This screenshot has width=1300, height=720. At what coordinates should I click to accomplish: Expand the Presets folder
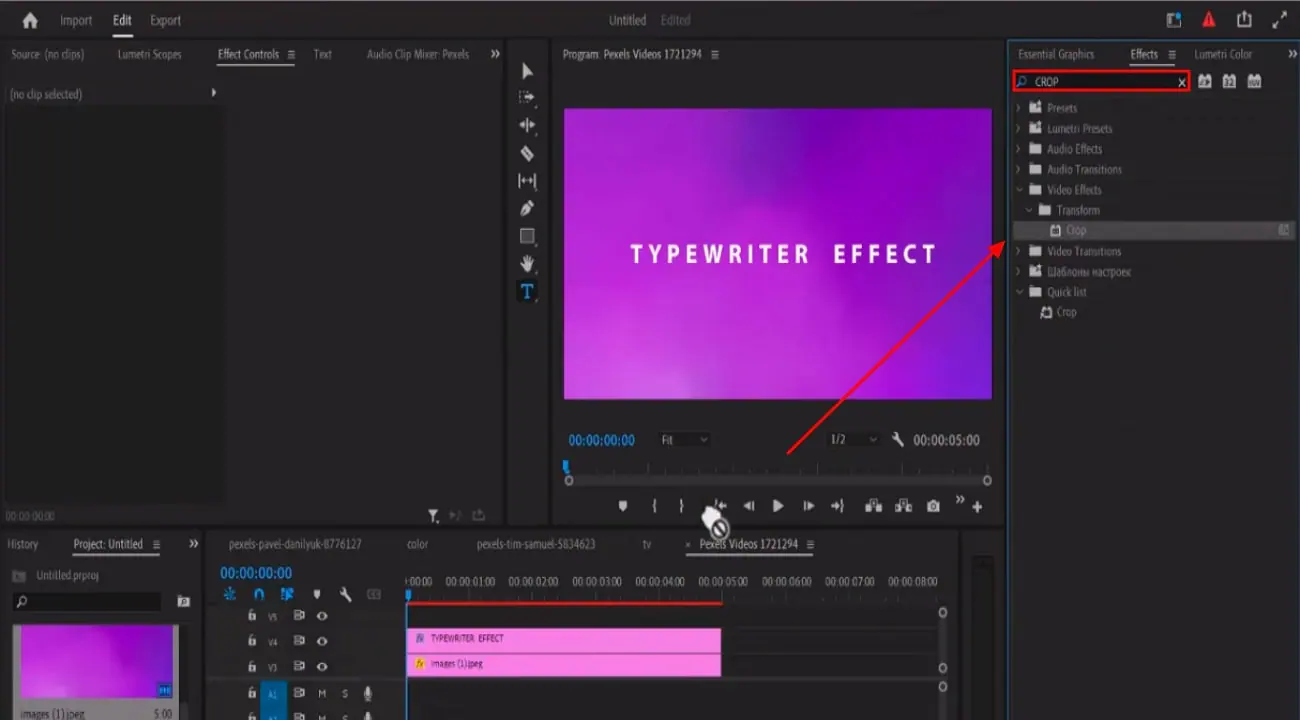1019,108
